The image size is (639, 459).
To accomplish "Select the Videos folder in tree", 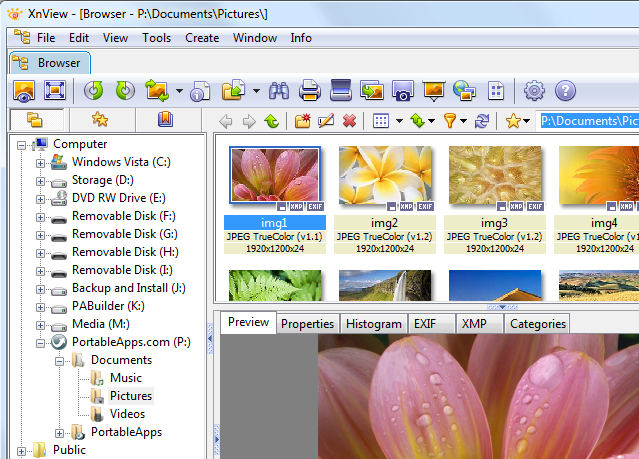I will 127,414.
